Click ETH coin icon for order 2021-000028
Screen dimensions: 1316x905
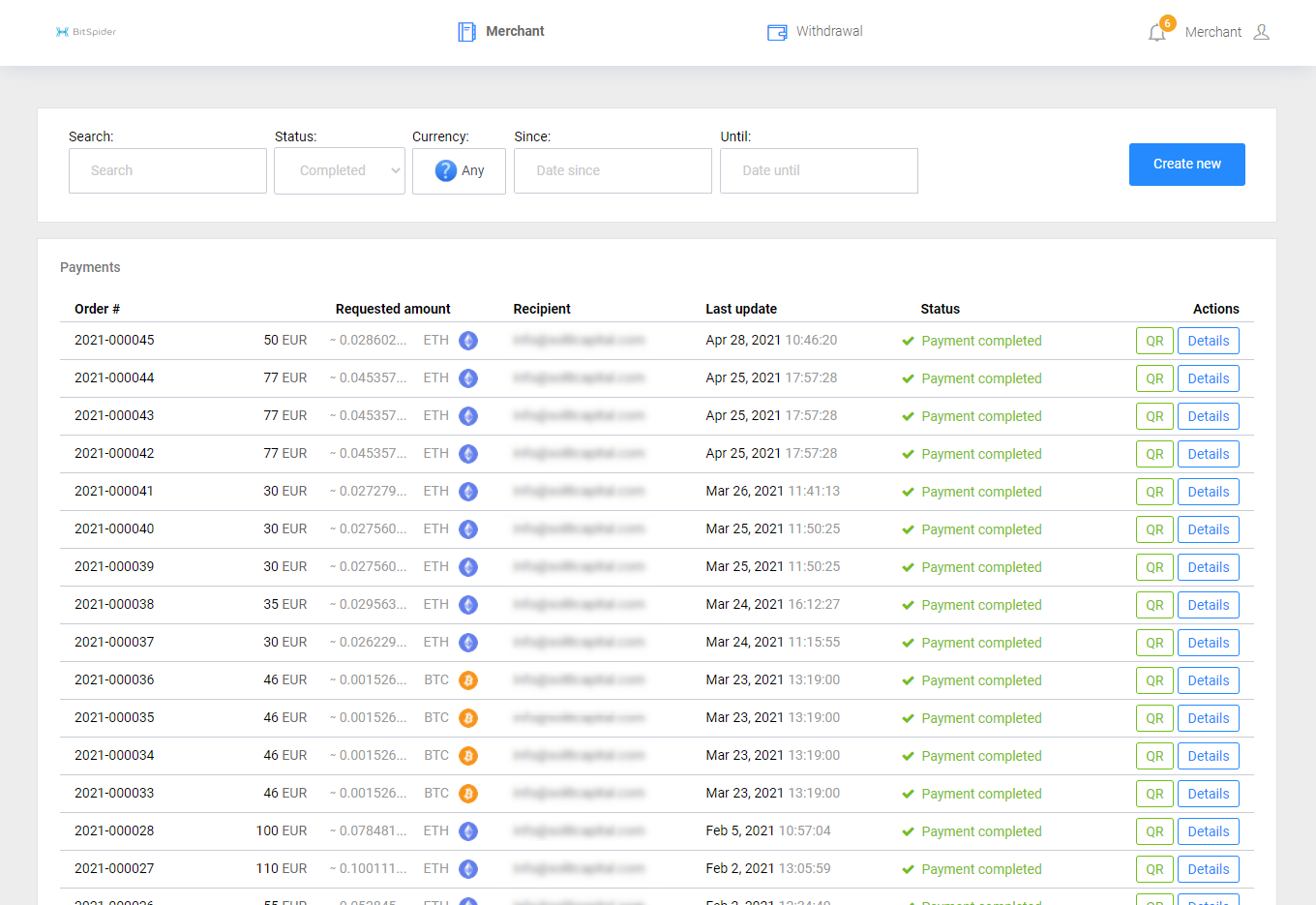click(x=468, y=831)
